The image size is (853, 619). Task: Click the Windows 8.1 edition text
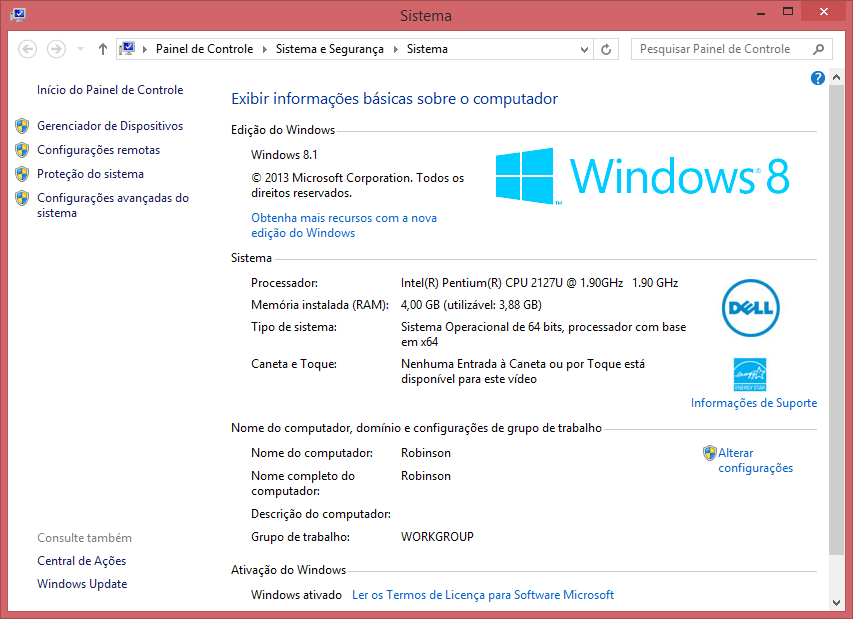tap(284, 154)
